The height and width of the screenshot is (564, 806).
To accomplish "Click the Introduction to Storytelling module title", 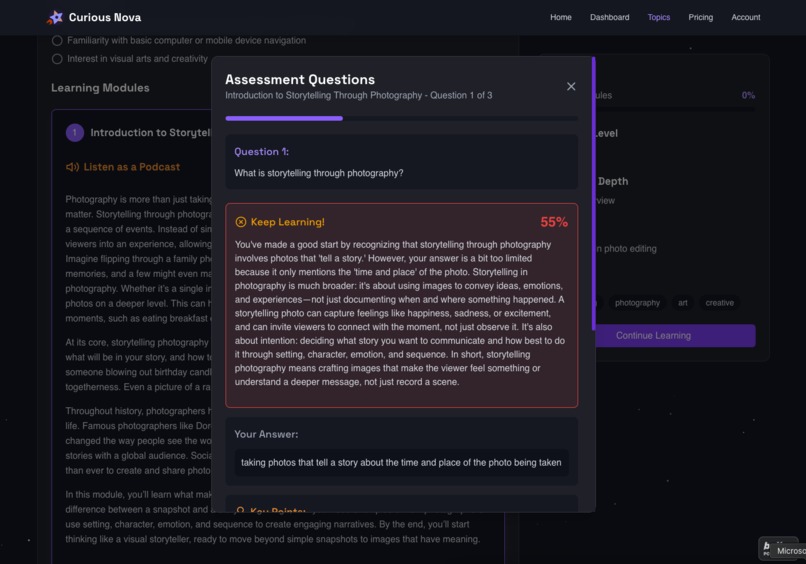I will point(151,133).
